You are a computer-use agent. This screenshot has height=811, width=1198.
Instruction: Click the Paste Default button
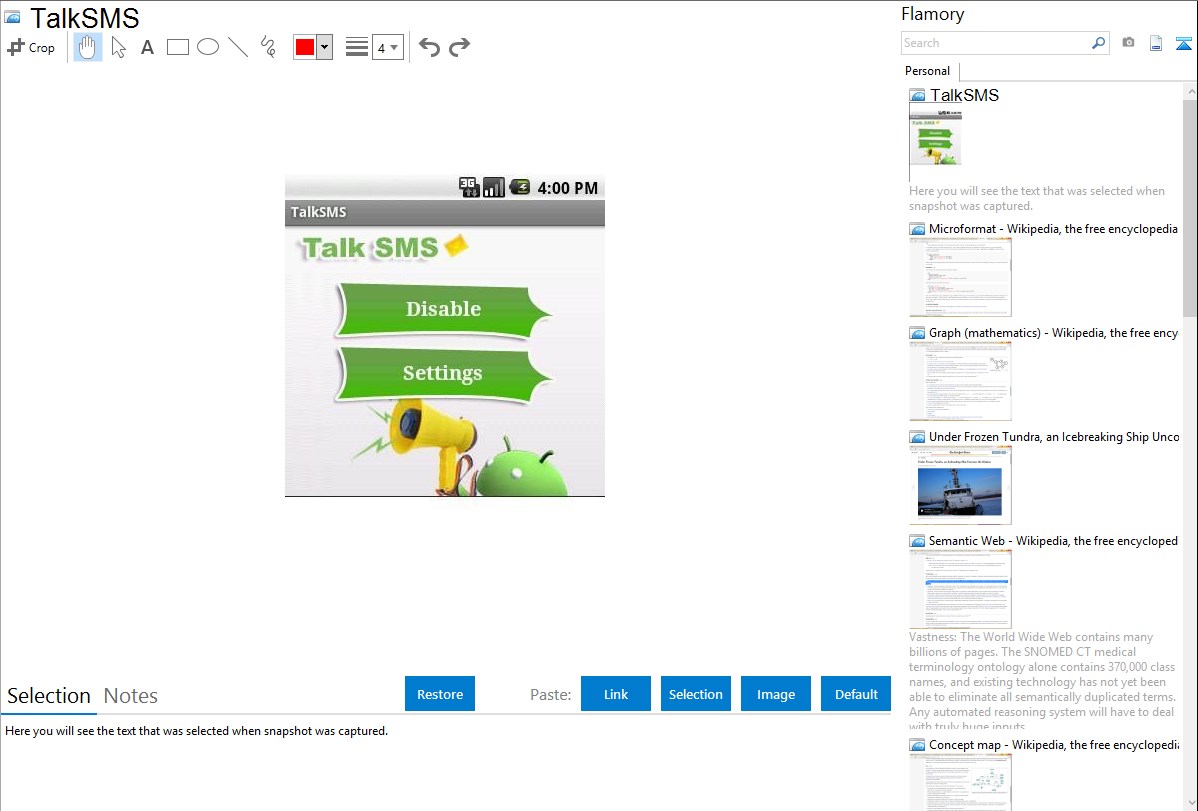click(x=856, y=694)
